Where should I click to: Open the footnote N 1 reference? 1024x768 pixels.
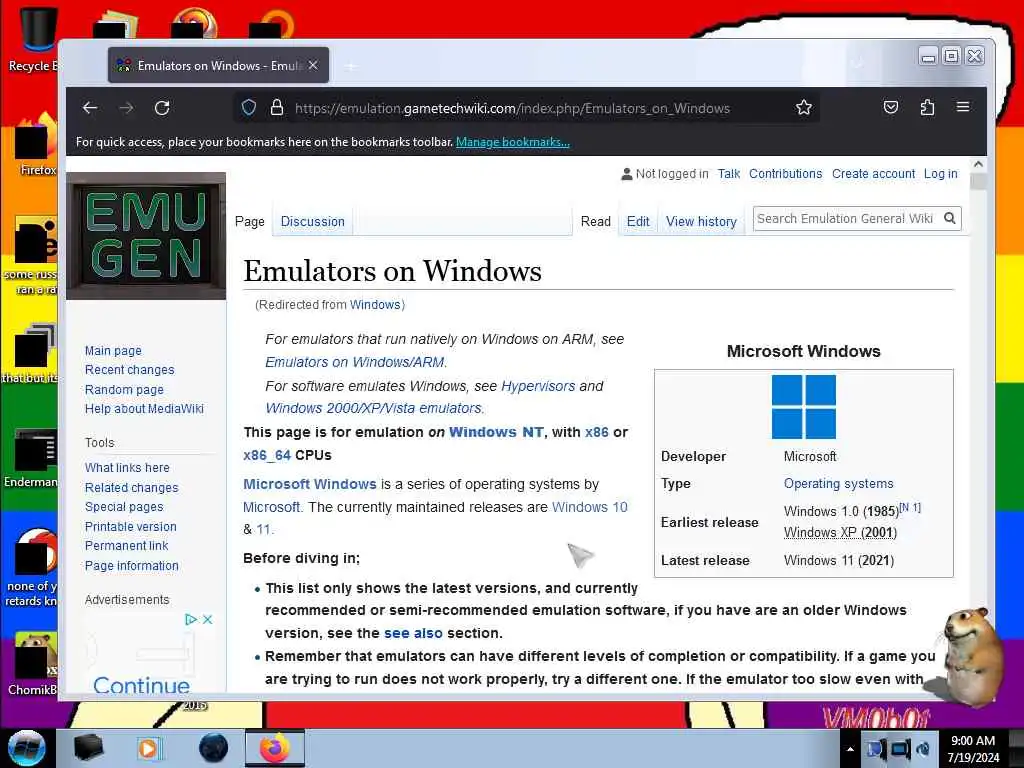(910, 507)
